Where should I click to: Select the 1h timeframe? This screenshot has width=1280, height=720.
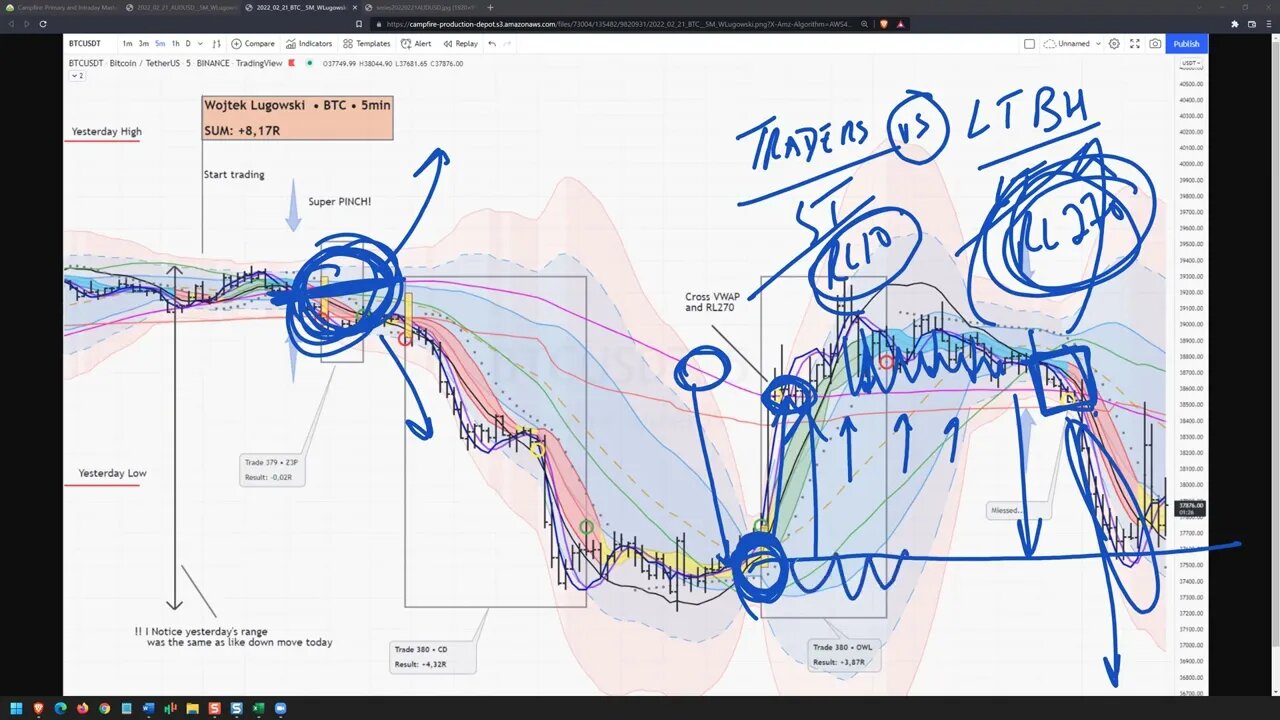coord(176,44)
